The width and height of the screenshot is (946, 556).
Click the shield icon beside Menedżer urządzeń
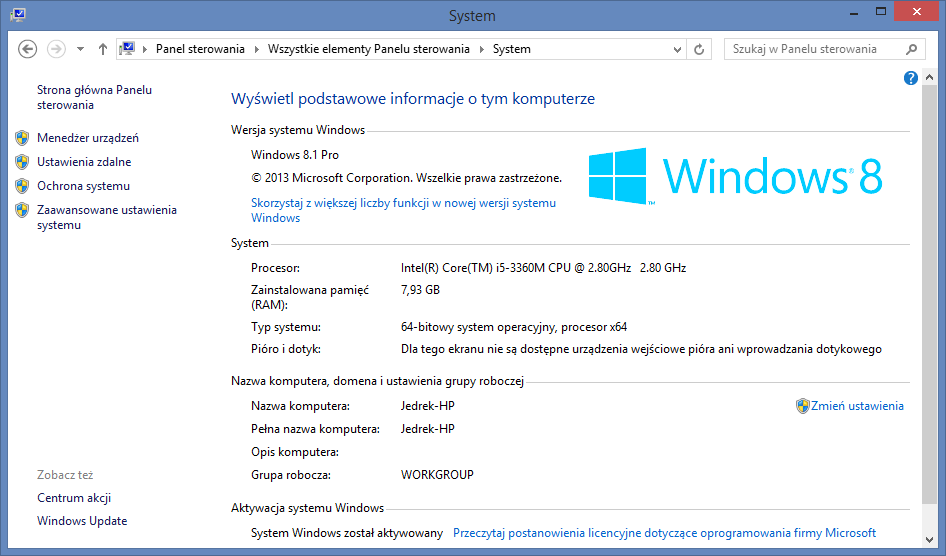coord(22,137)
